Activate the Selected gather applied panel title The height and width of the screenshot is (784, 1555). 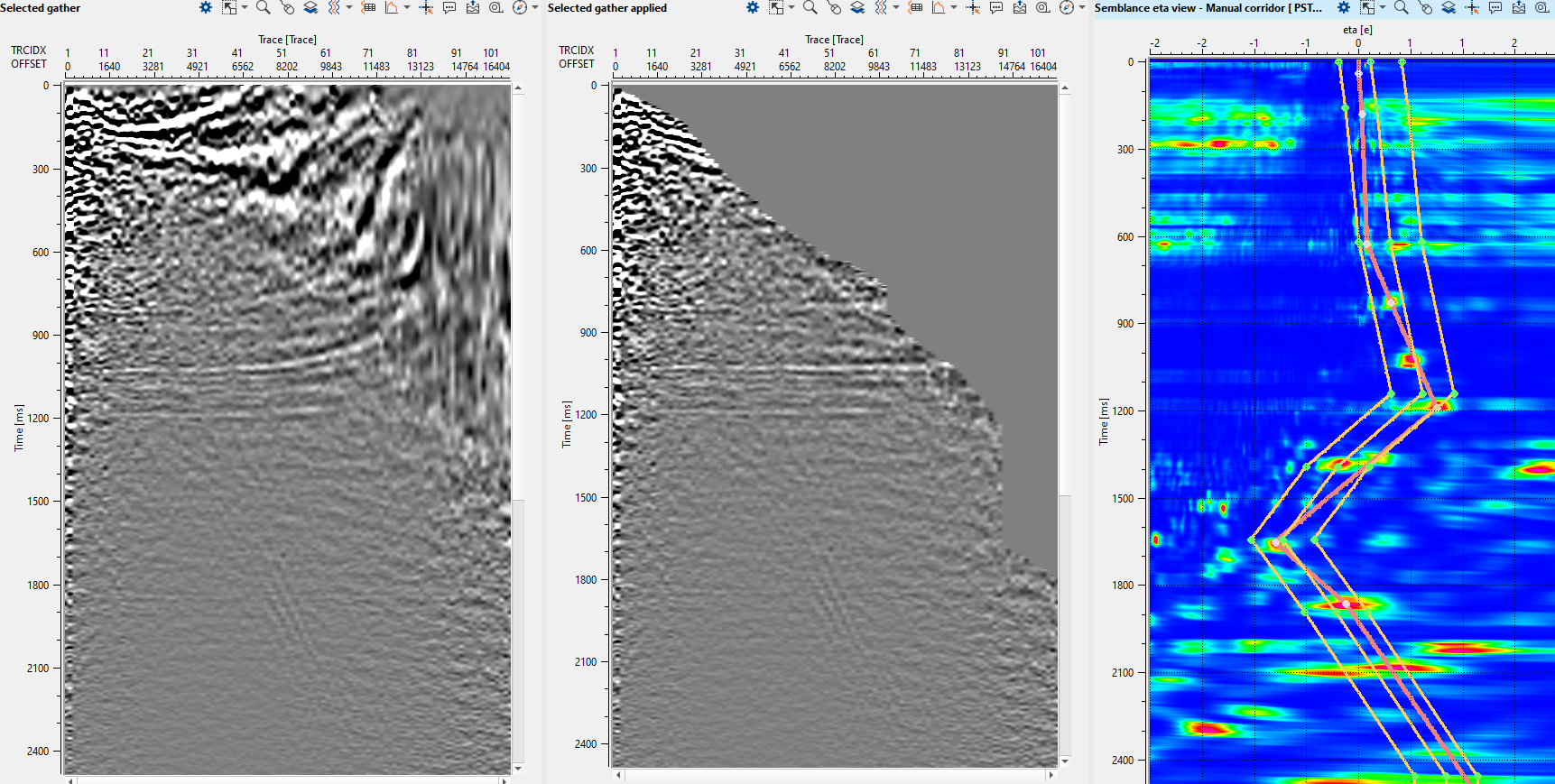pyautogui.click(x=606, y=8)
